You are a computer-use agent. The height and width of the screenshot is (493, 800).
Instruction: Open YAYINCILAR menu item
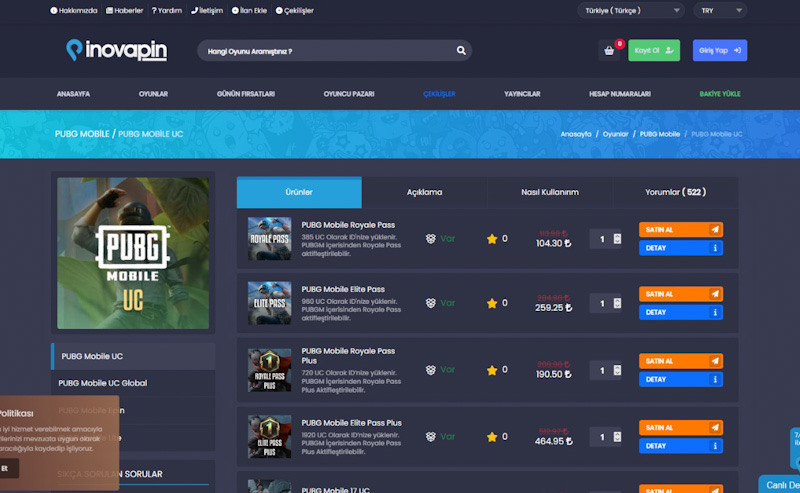click(x=522, y=94)
